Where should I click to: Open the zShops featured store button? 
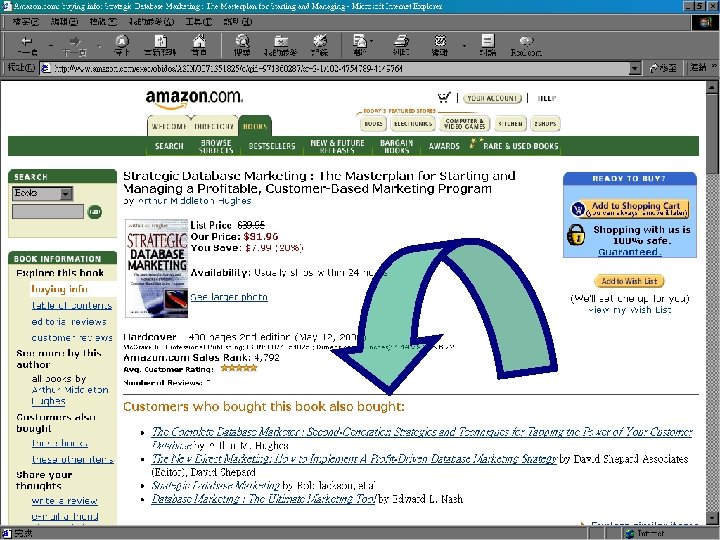coord(545,124)
